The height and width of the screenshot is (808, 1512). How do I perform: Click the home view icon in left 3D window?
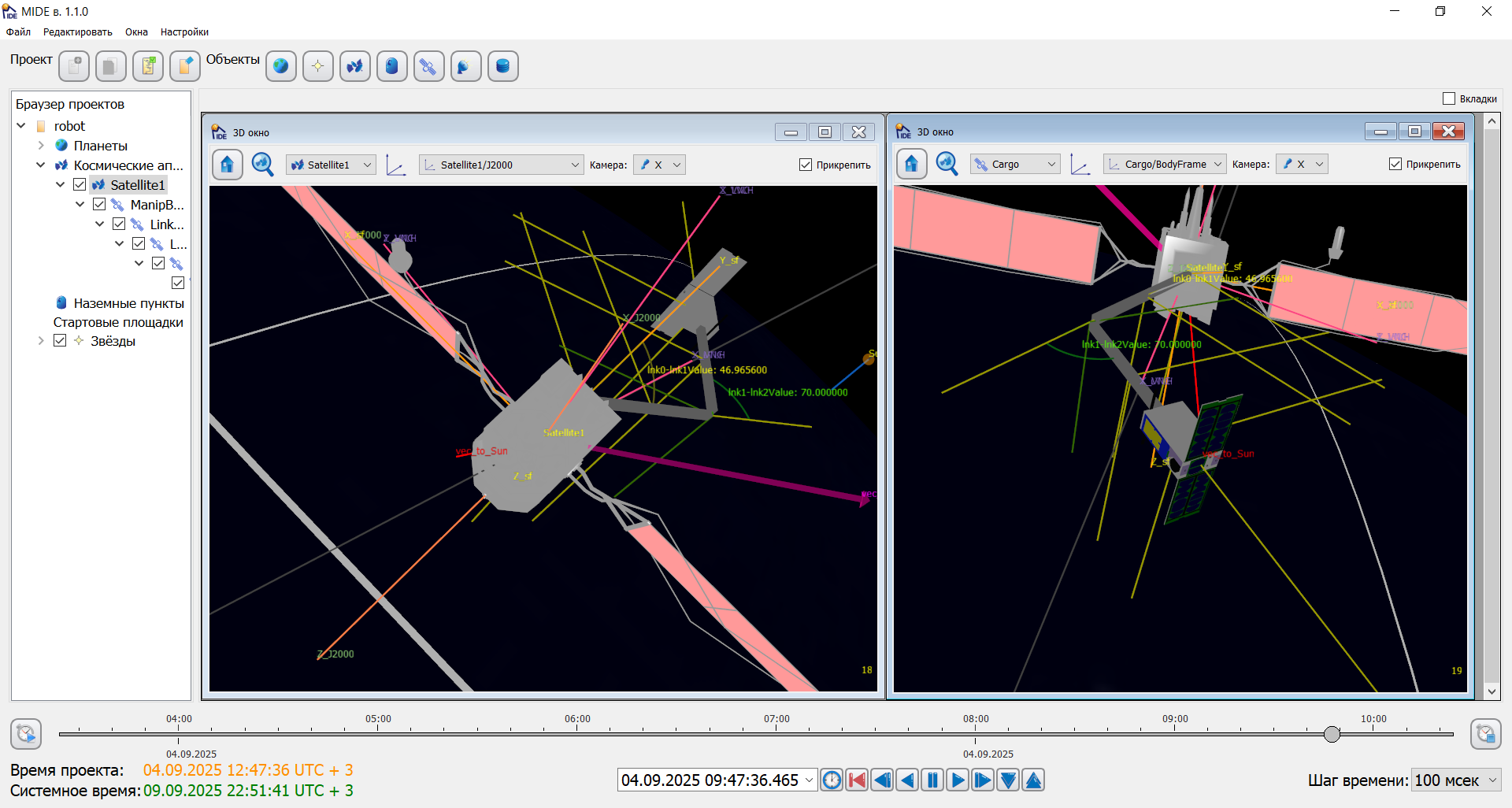point(228,165)
